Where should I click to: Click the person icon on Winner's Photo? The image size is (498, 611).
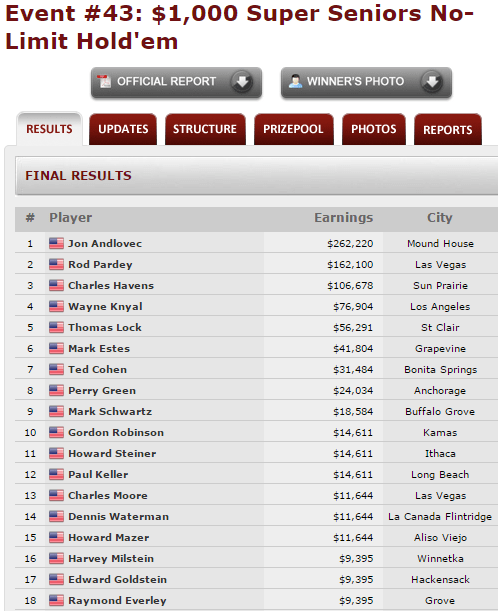(295, 81)
